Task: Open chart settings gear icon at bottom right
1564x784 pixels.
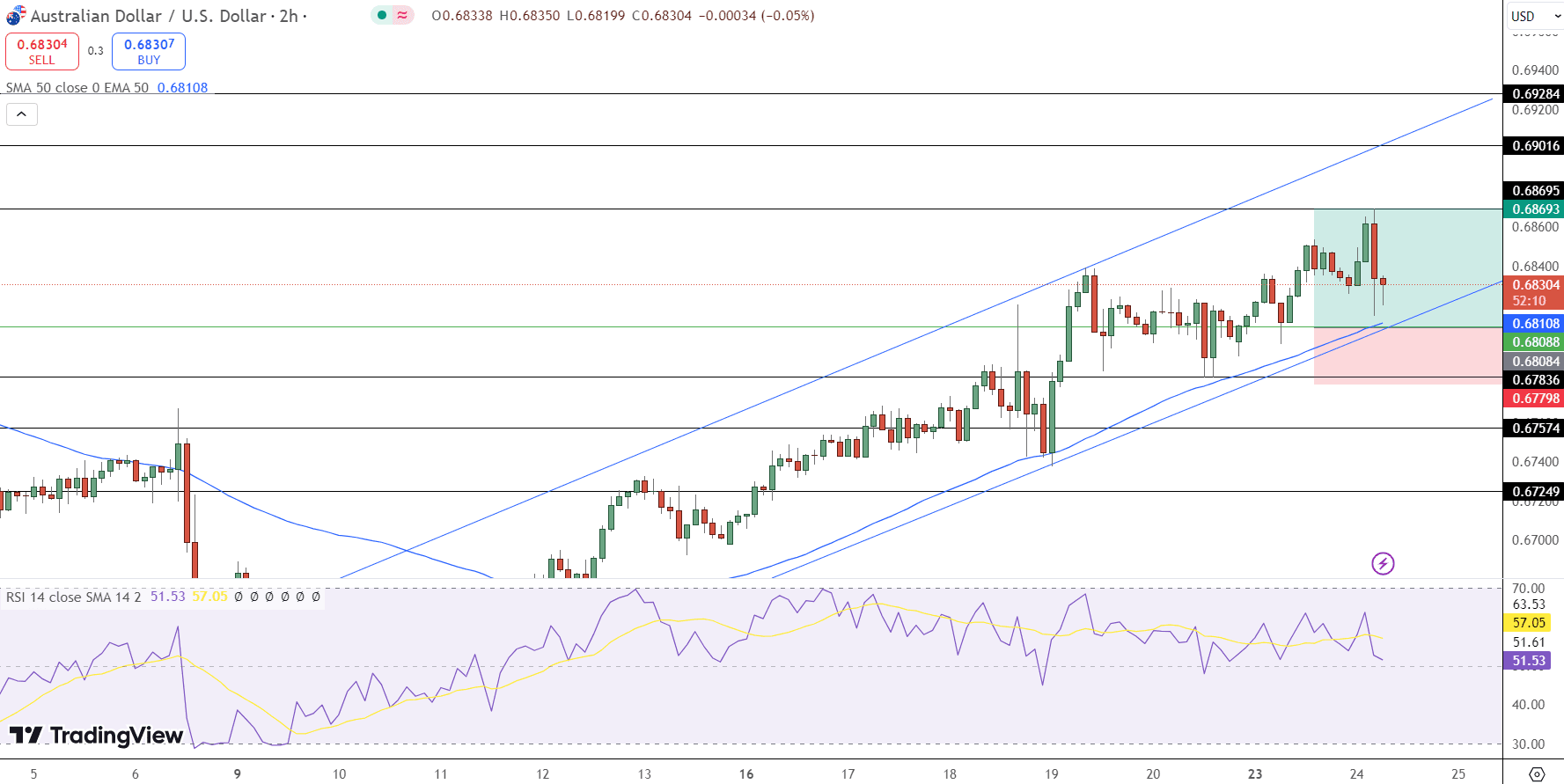Action: (1537, 774)
